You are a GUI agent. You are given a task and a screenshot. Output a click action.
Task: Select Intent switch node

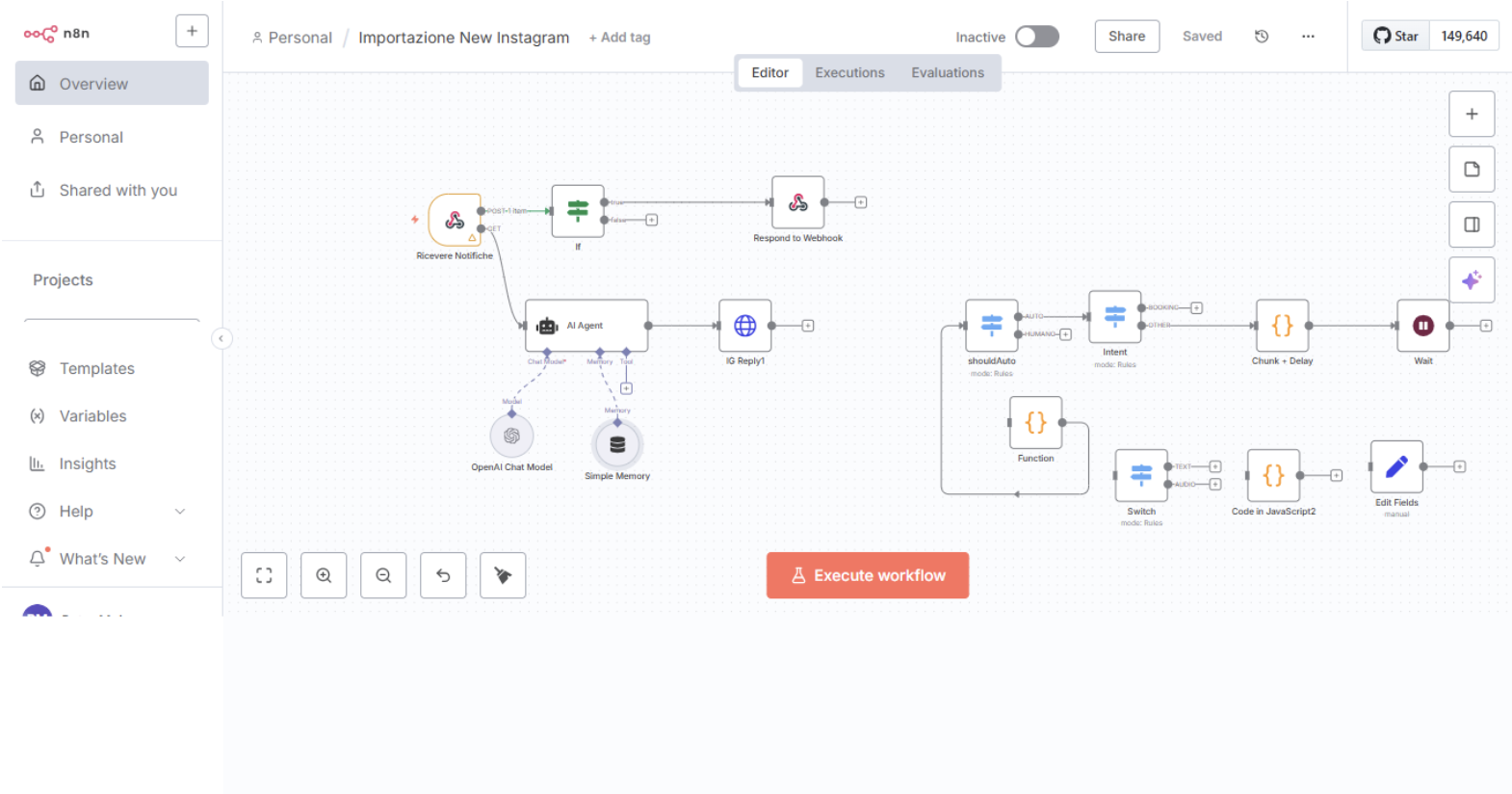(x=1115, y=317)
